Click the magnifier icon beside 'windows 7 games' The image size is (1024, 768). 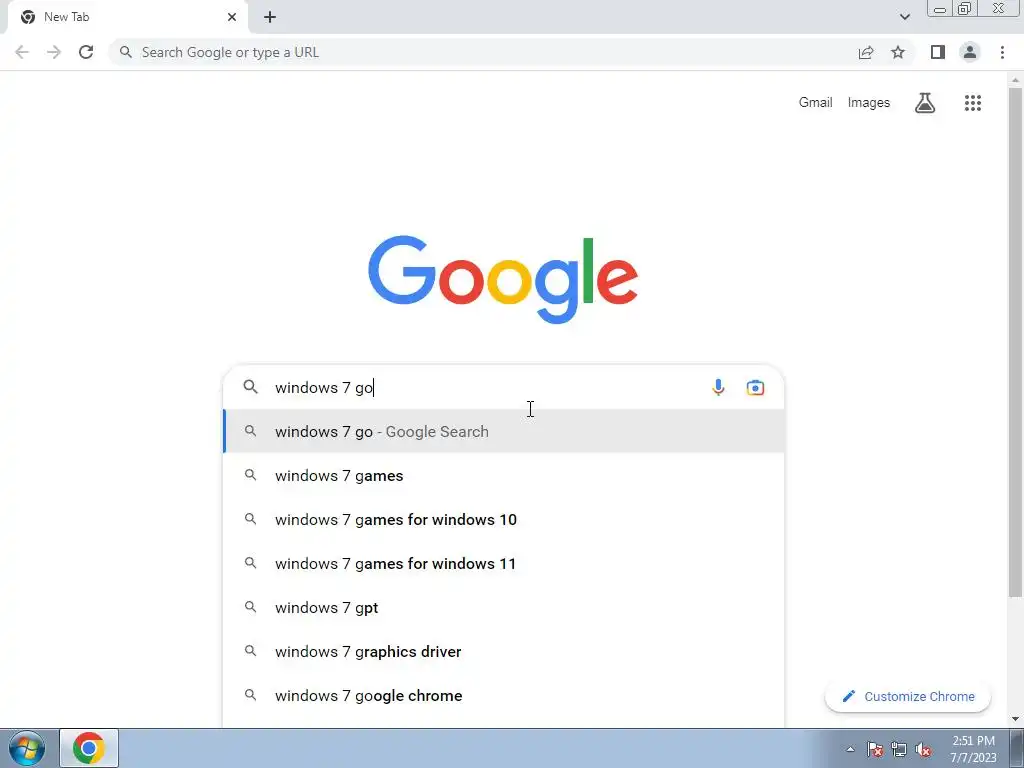pos(250,475)
